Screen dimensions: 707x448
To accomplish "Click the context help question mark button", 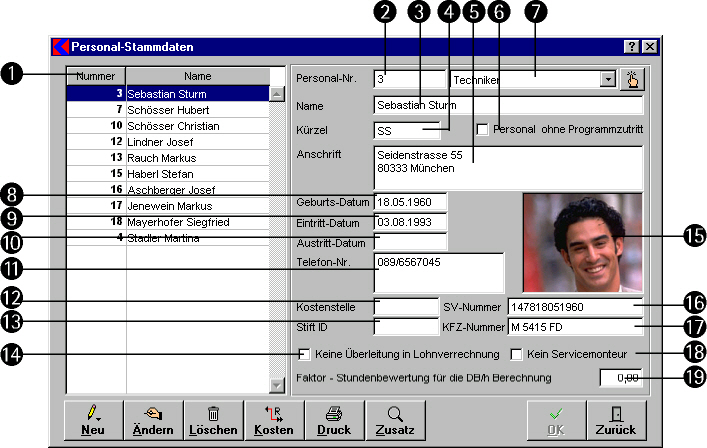I will coord(632,47).
